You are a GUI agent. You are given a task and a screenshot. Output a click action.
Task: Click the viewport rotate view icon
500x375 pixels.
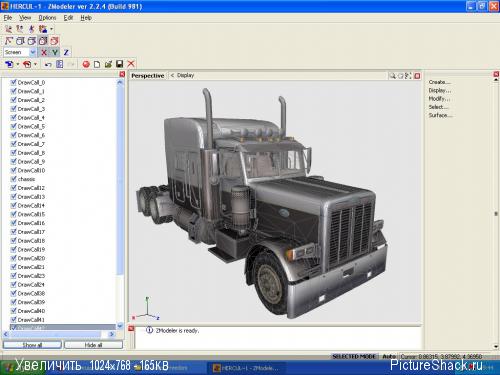click(x=401, y=76)
